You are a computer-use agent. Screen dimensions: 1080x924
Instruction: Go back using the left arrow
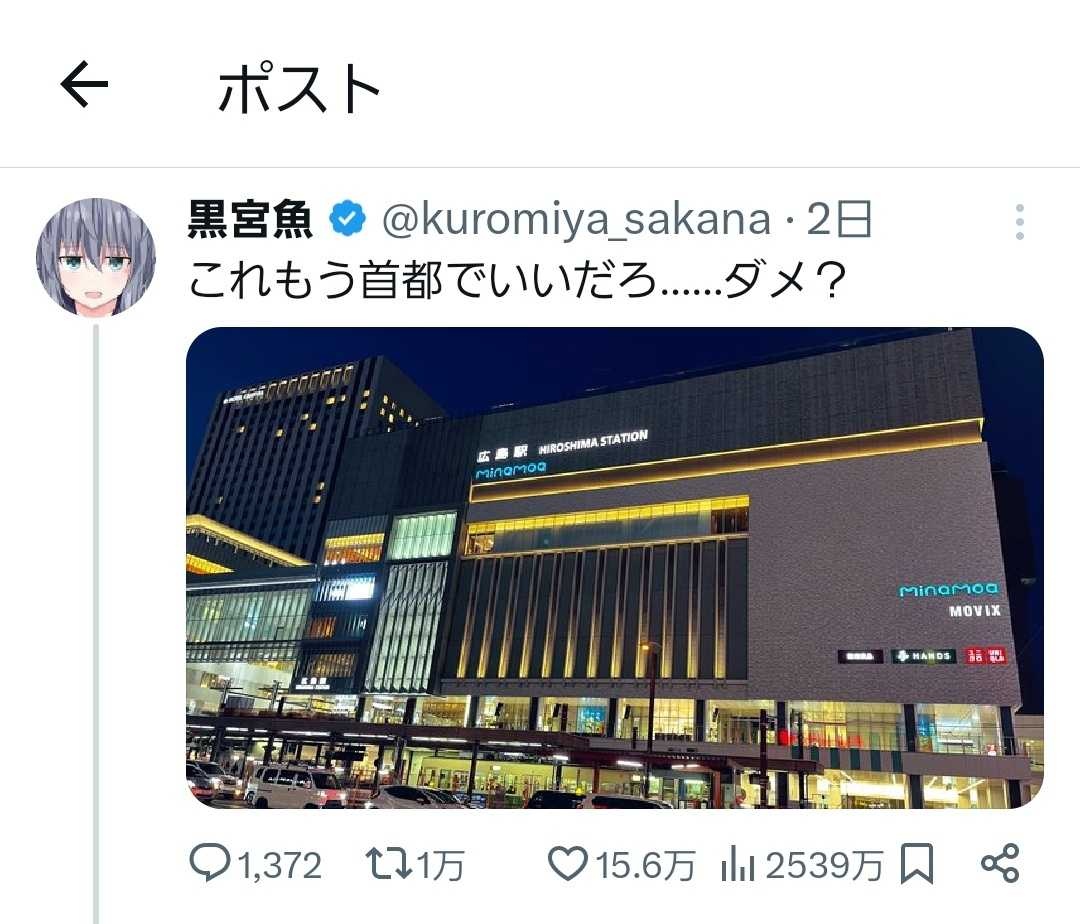coord(84,84)
